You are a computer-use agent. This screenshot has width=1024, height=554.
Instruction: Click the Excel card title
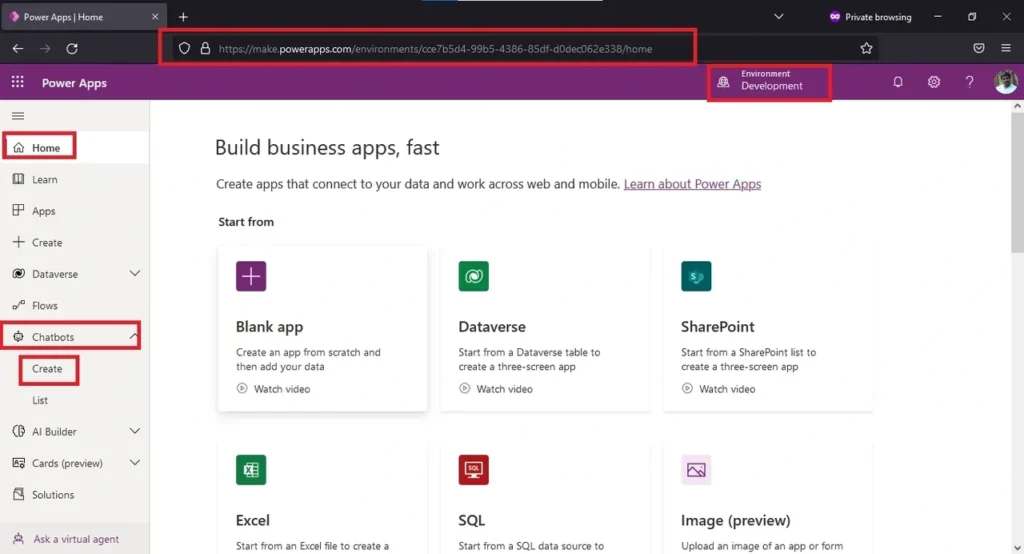[253, 521]
